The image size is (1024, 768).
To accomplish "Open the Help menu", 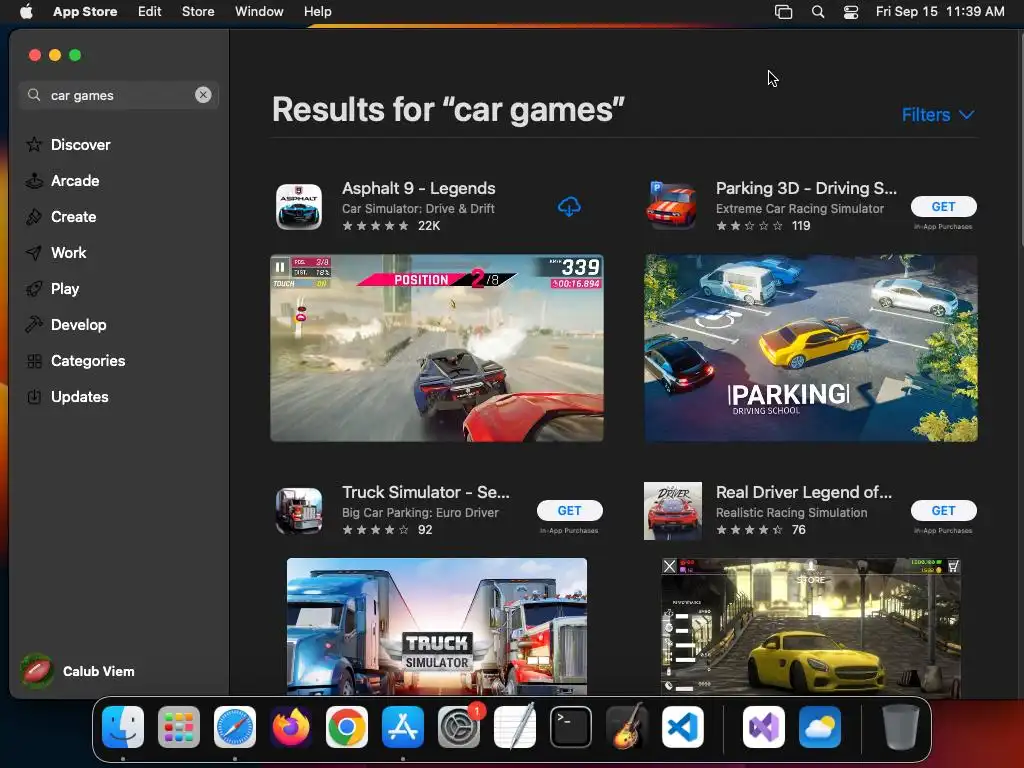I will [317, 11].
